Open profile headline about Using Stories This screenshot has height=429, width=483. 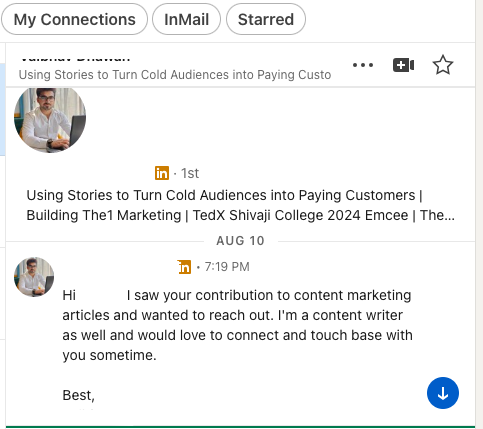[240, 205]
